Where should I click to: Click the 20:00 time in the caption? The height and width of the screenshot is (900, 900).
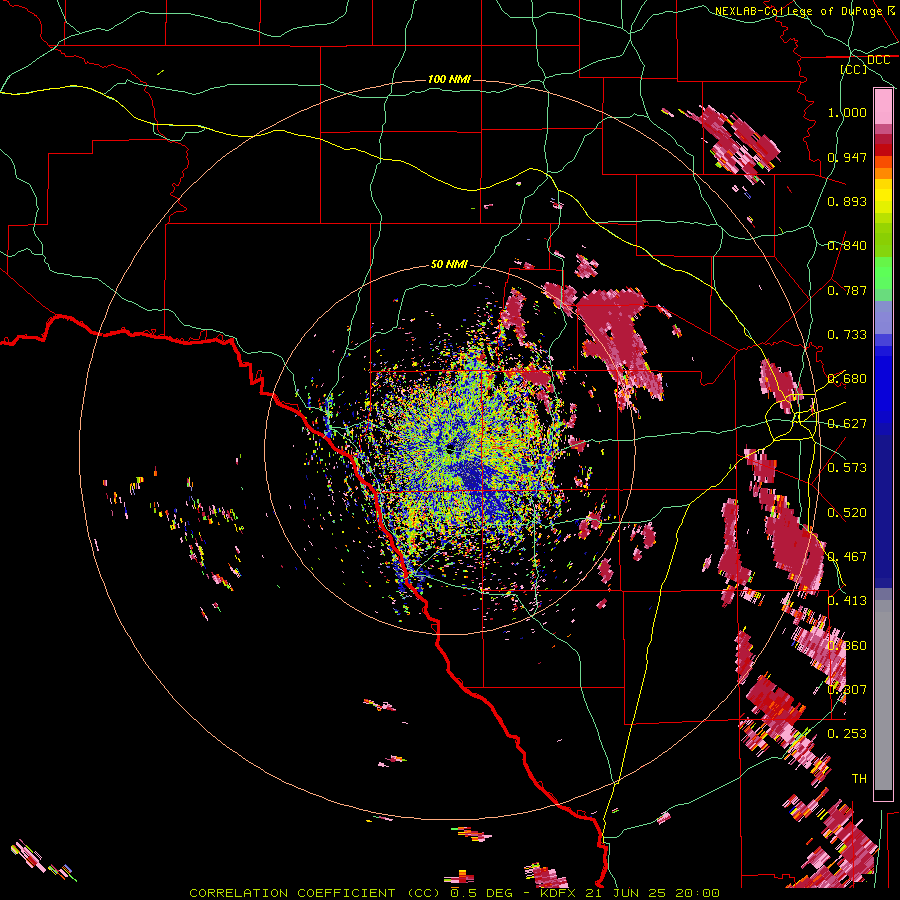click(x=698, y=893)
